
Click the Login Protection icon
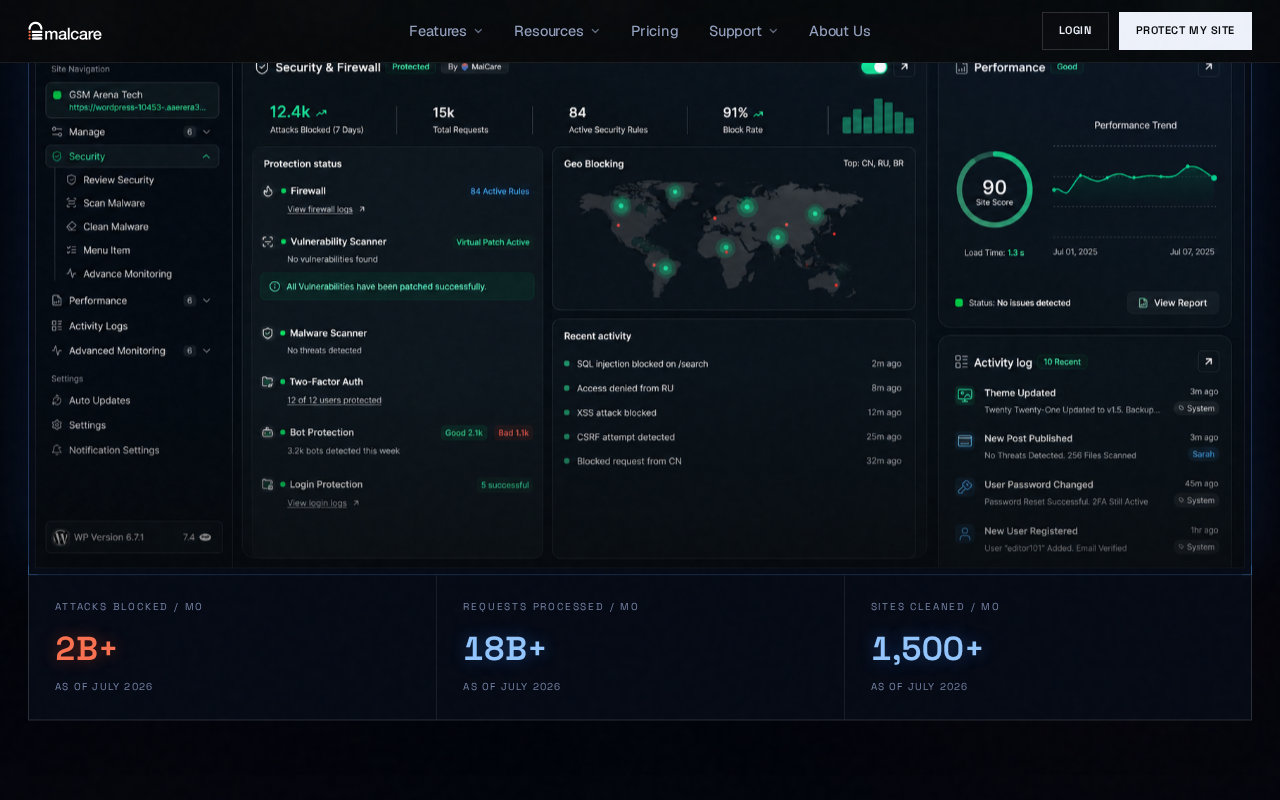click(x=268, y=484)
